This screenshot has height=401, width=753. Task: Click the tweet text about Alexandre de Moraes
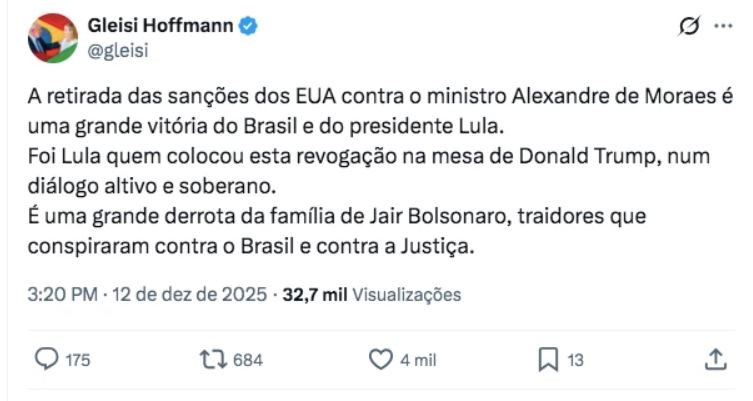click(380, 101)
